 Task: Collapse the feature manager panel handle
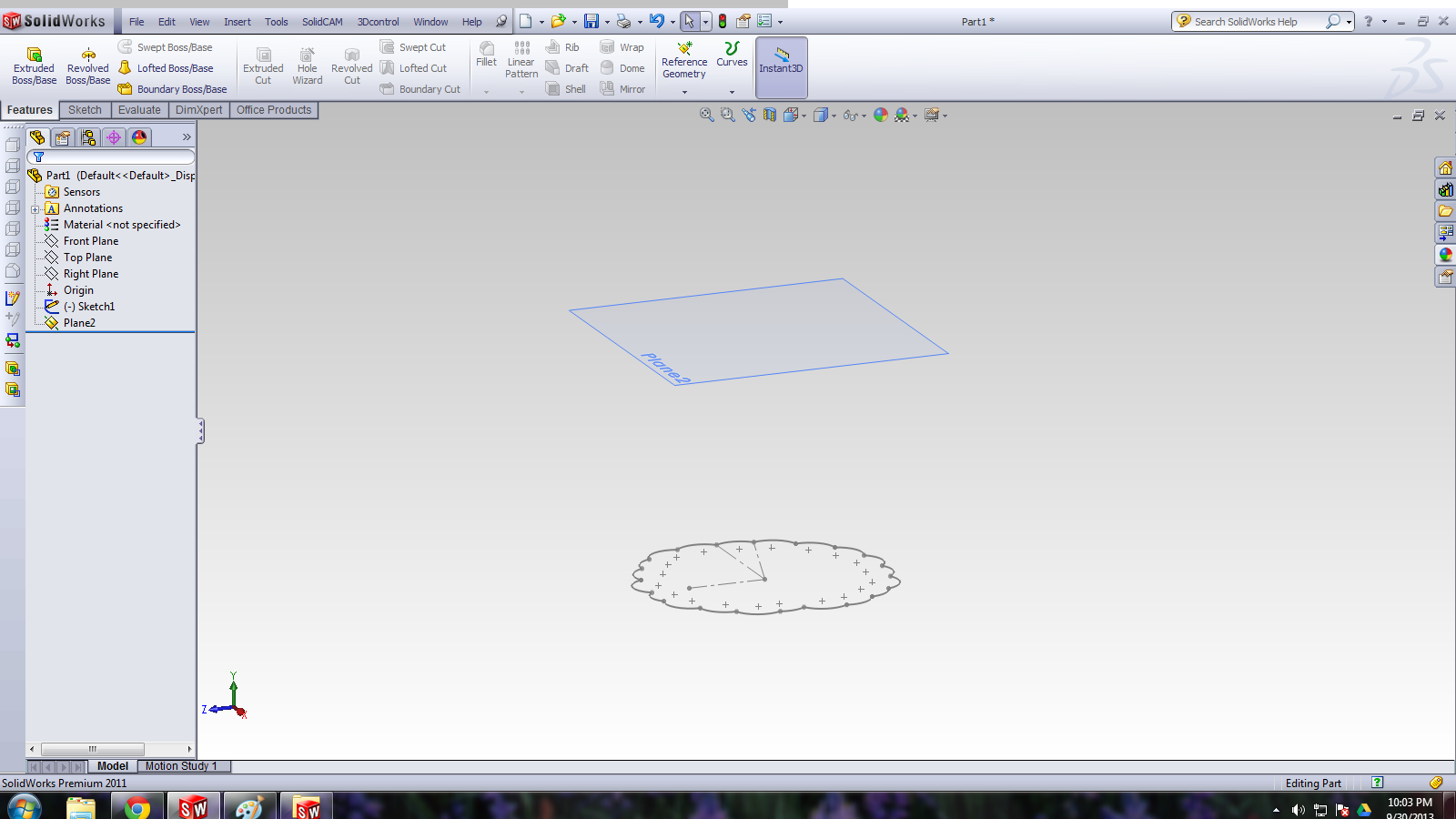point(200,430)
